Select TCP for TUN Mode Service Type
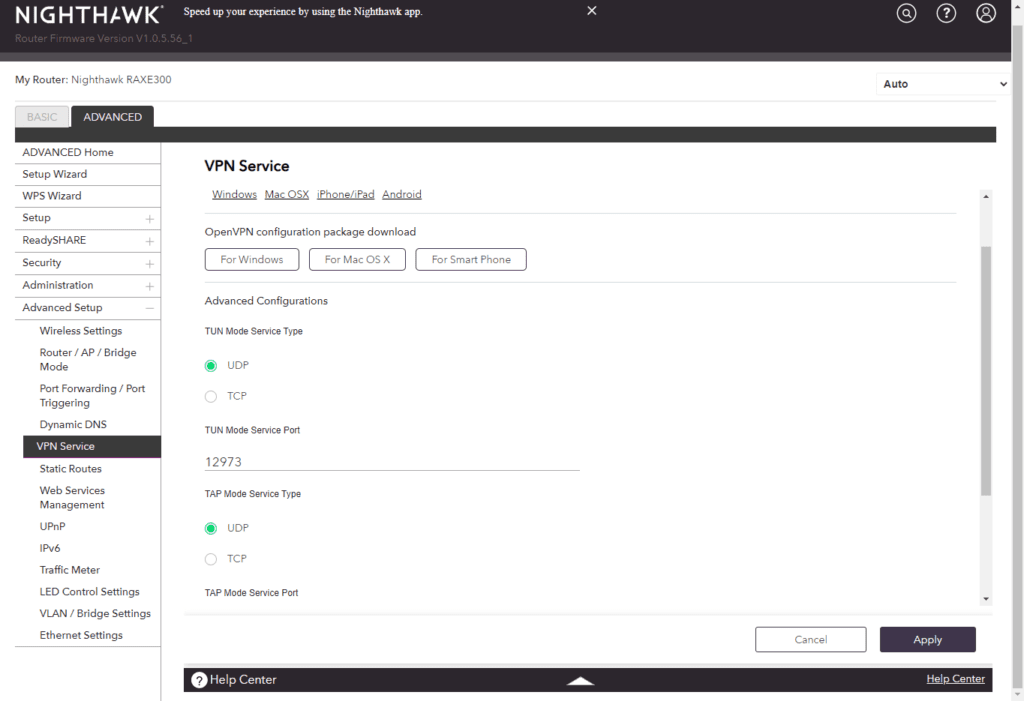This screenshot has height=701, width=1024. coord(211,397)
